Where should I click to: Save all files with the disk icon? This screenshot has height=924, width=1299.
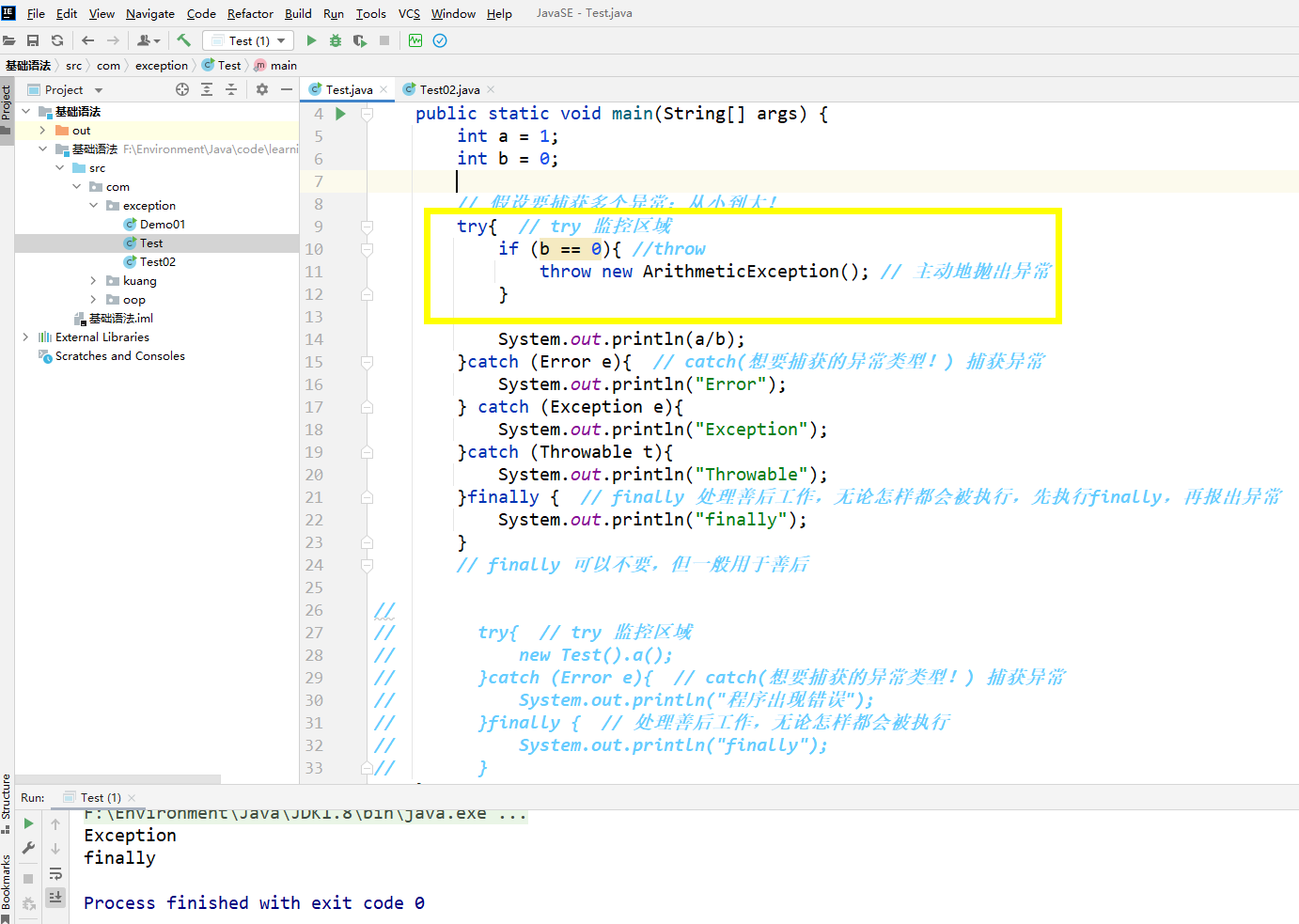[33, 40]
